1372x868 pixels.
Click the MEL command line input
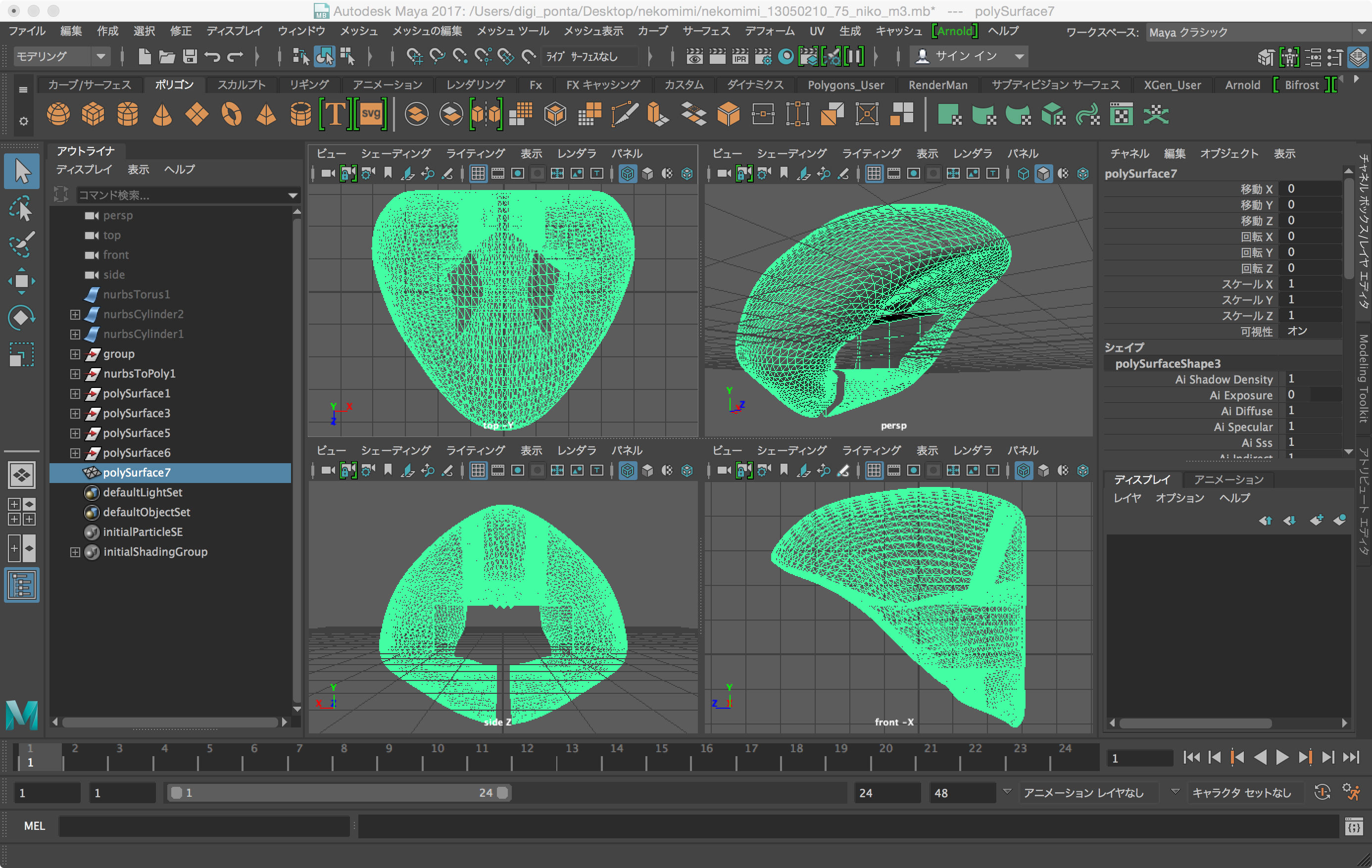coord(204,826)
